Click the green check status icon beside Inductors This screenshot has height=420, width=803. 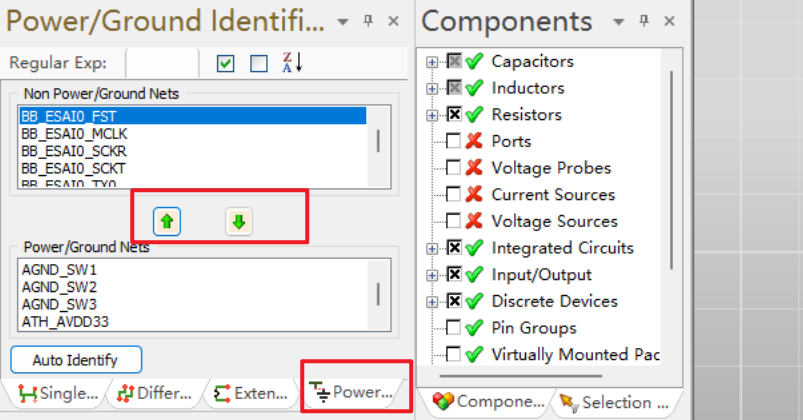pyautogui.click(x=474, y=88)
